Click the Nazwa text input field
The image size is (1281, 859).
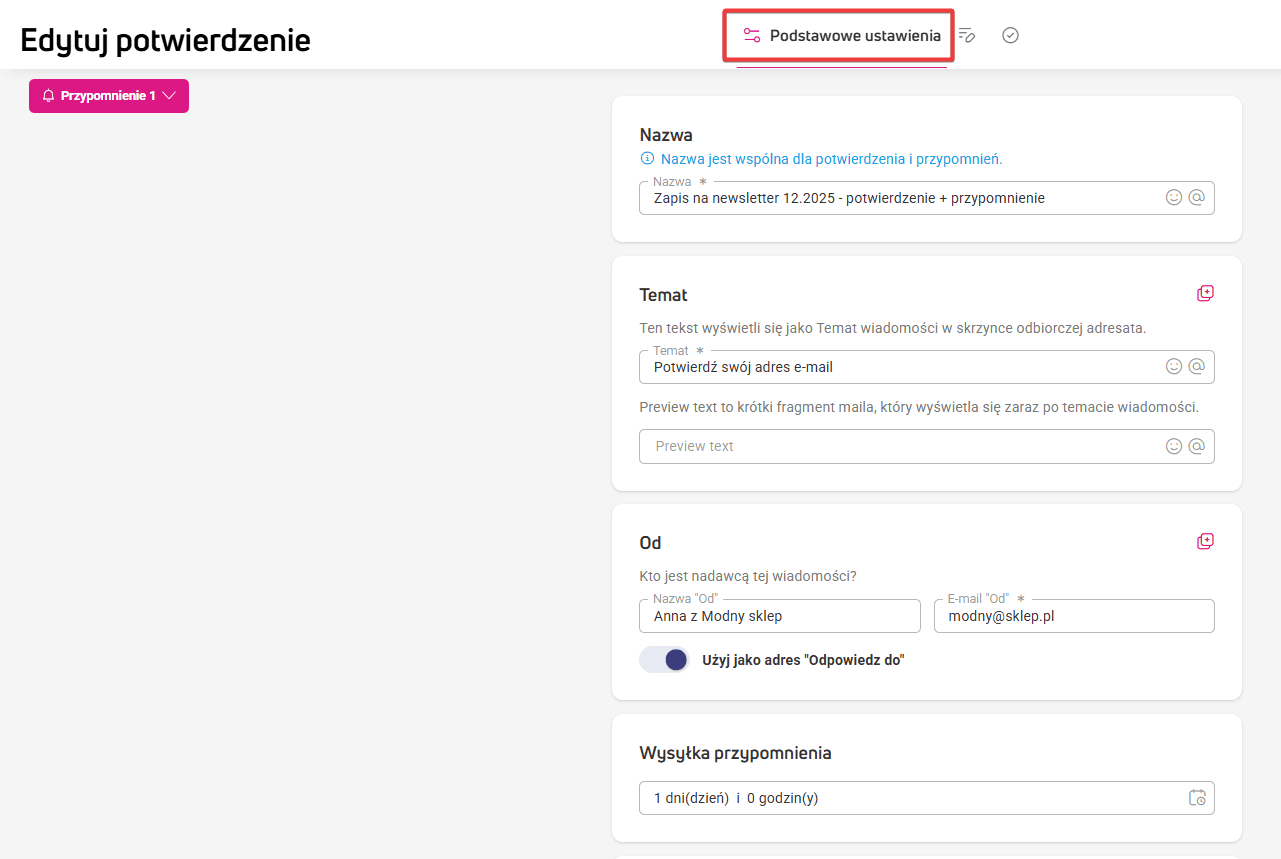tap(900, 198)
